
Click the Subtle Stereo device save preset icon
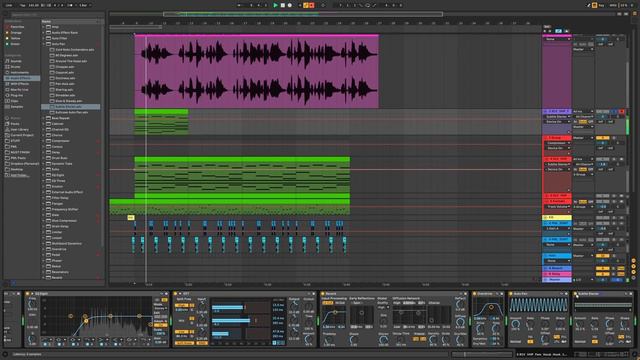coord(631,294)
